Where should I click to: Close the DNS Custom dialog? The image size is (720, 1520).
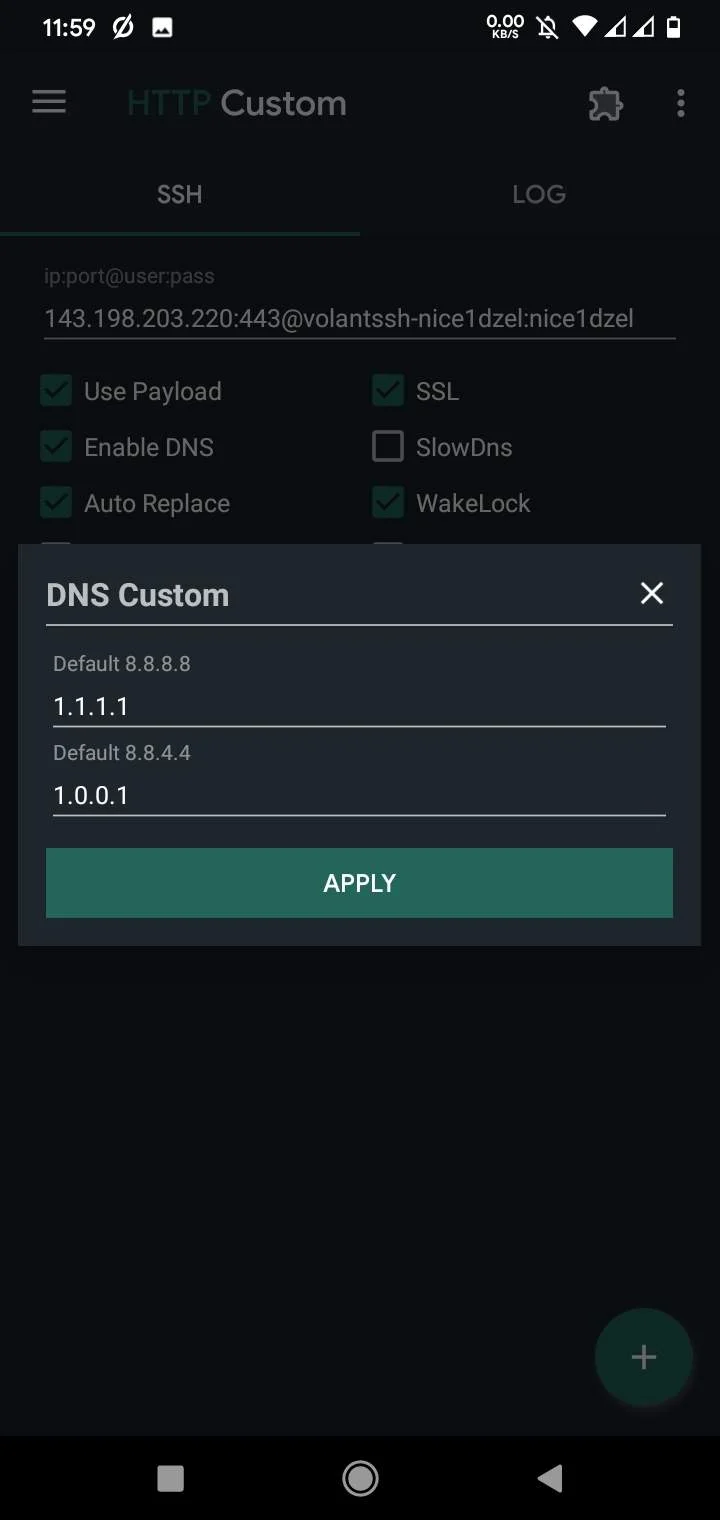(652, 593)
